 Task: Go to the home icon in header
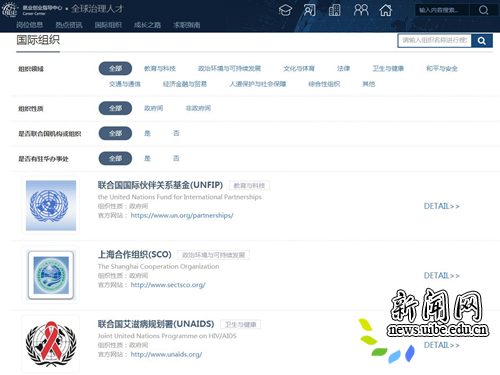pyautogui.click(x=386, y=10)
